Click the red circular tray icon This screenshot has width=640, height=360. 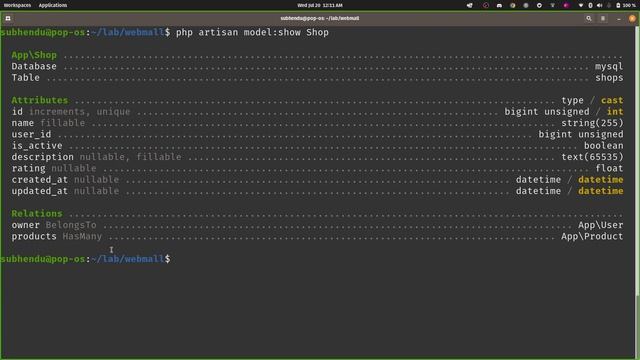(485, 5)
